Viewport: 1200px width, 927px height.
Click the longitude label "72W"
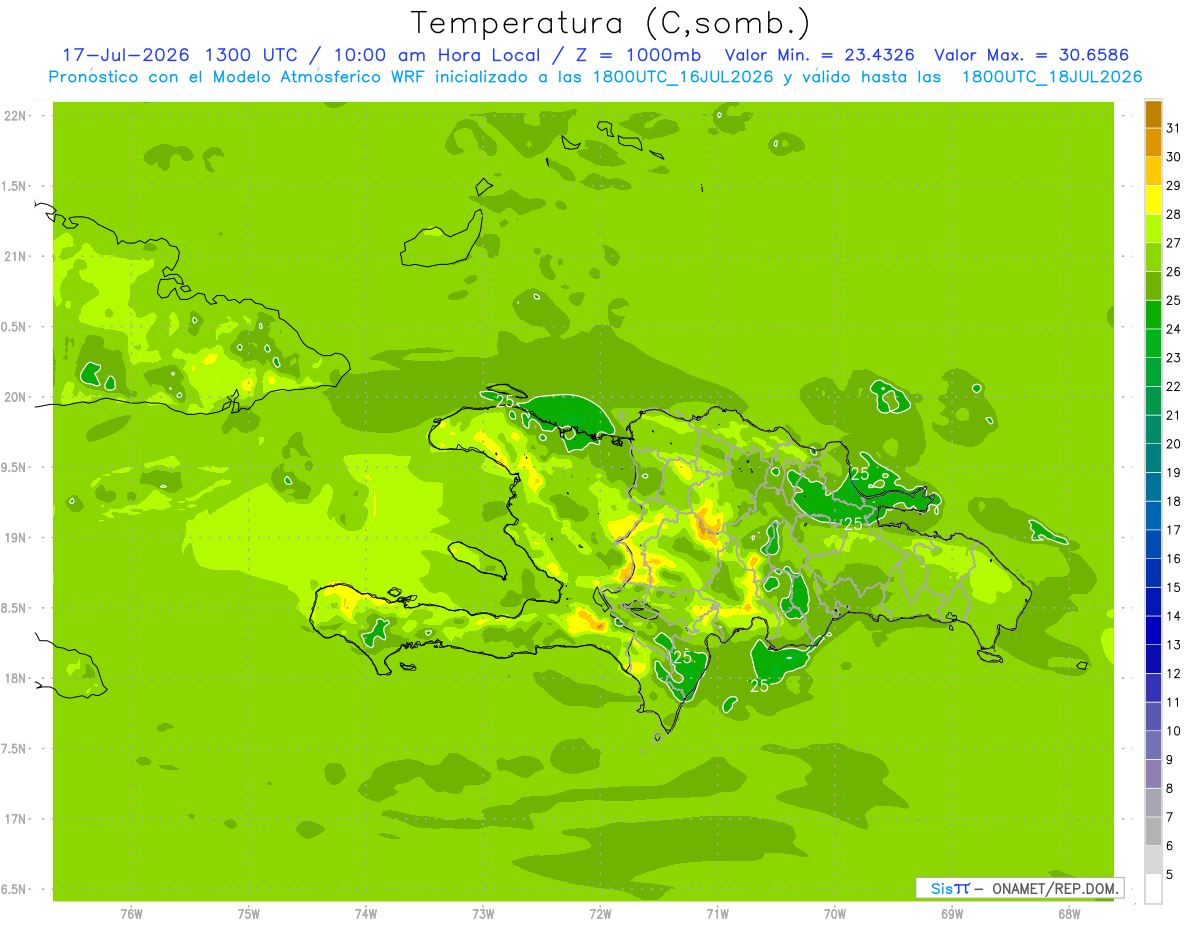600,915
